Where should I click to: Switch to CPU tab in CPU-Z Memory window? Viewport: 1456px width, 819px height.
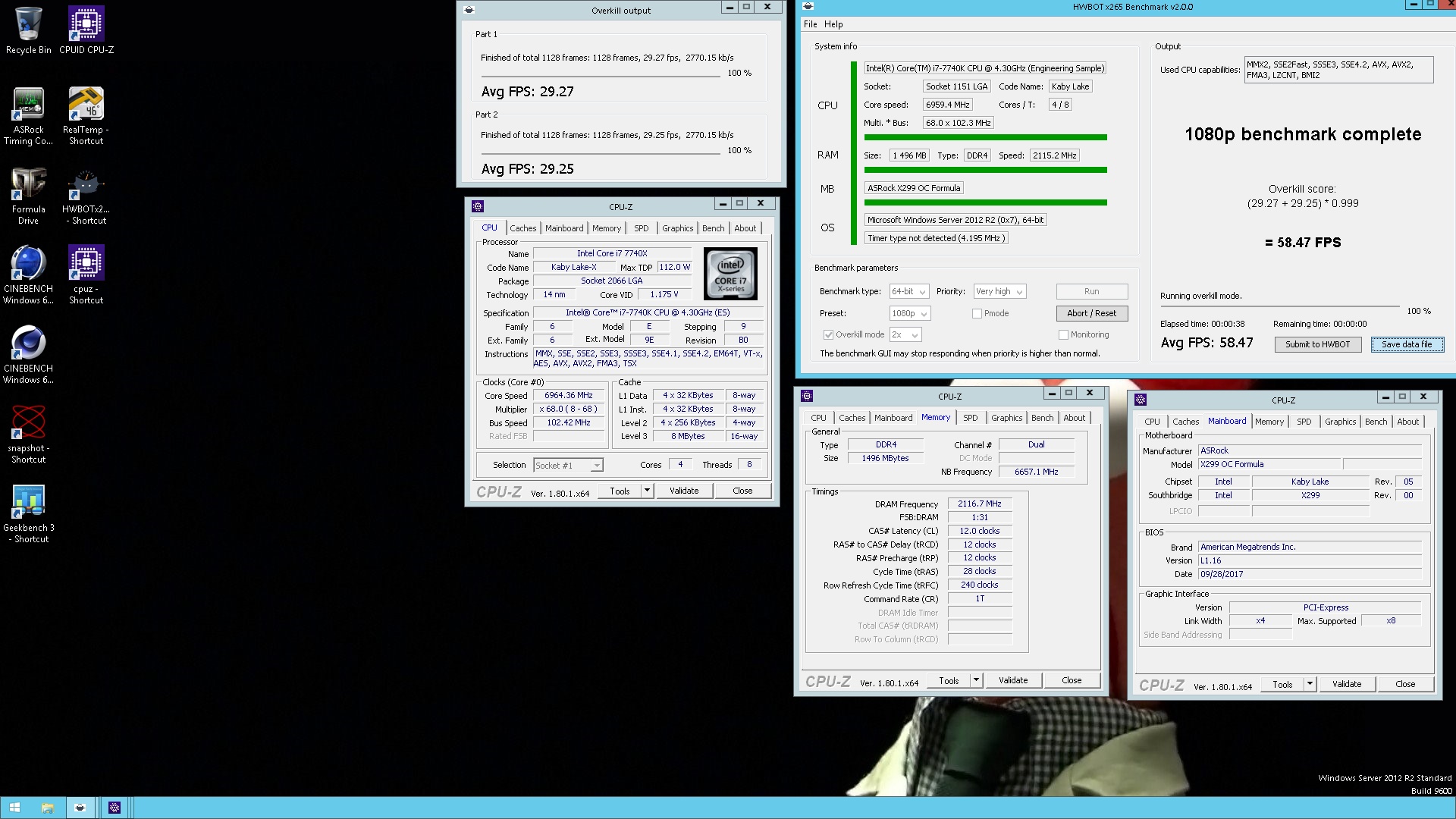[818, 418]
